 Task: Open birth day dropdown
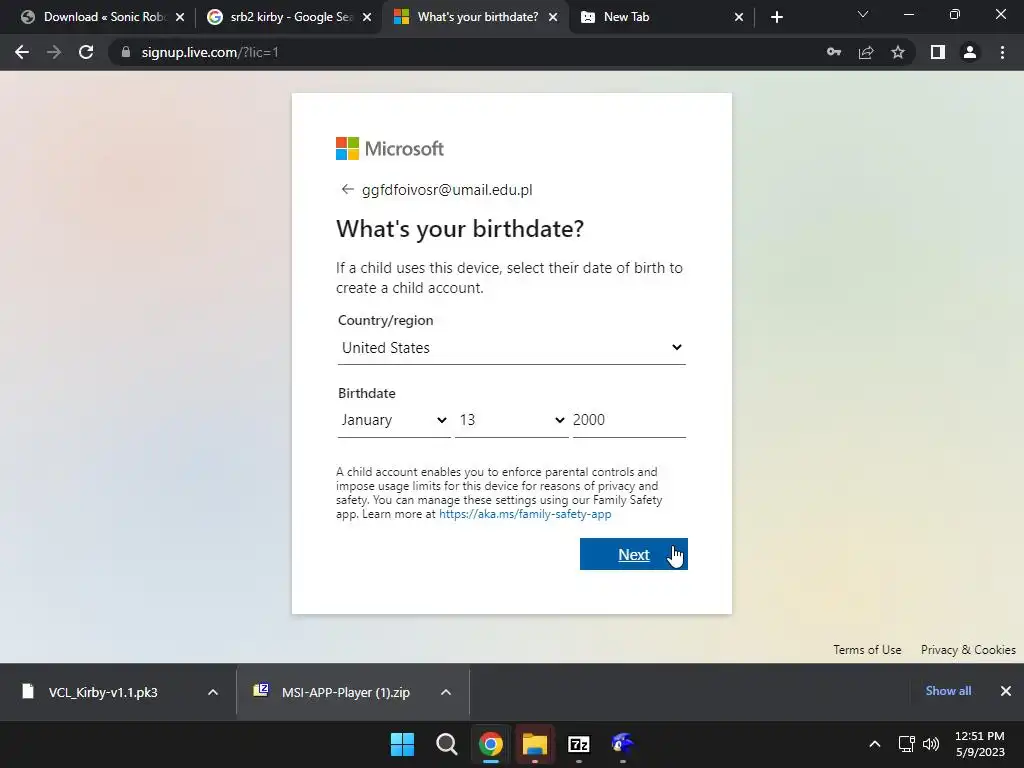click(x=511, y=420)
